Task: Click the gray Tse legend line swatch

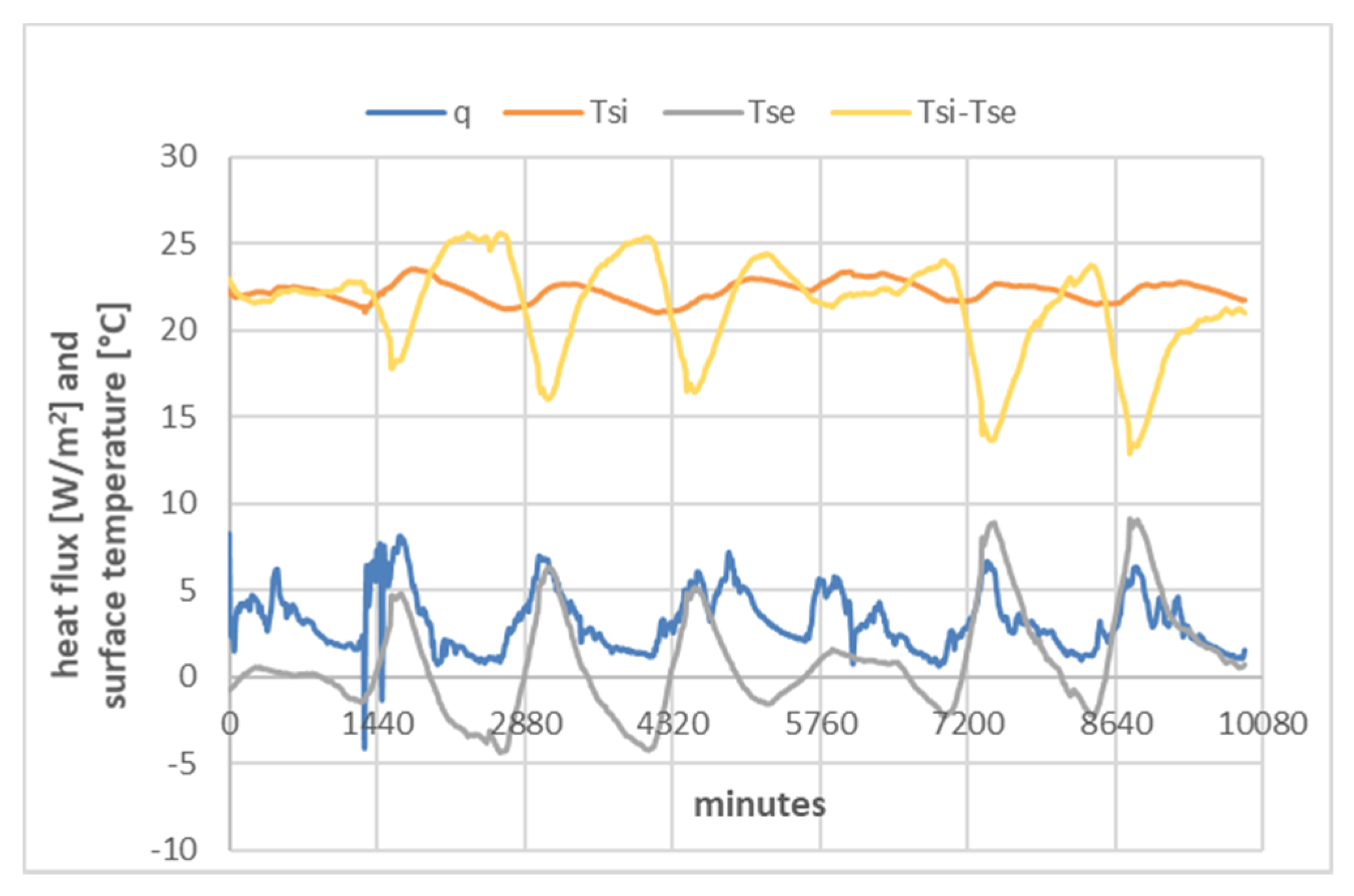Action: [x=703, y=113]
